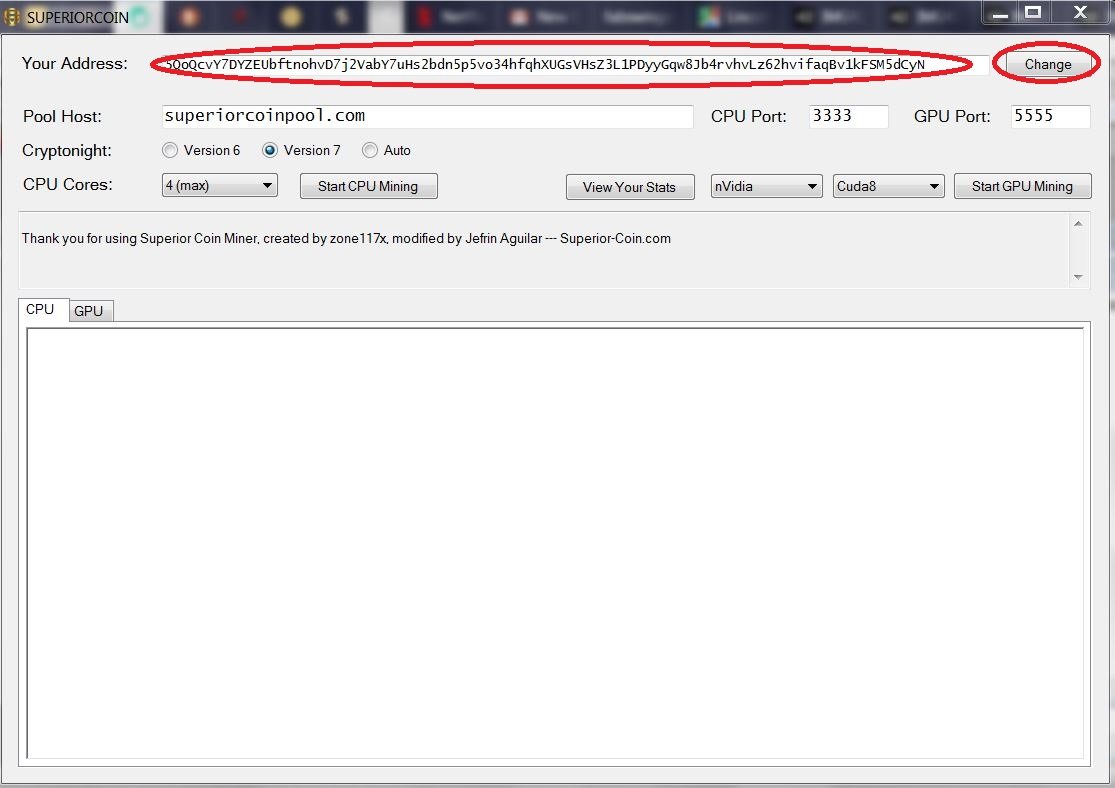This screenshot has height=788, width=1115.
Task: Open the CPU Cores dropdown
Action: [219, 186]
